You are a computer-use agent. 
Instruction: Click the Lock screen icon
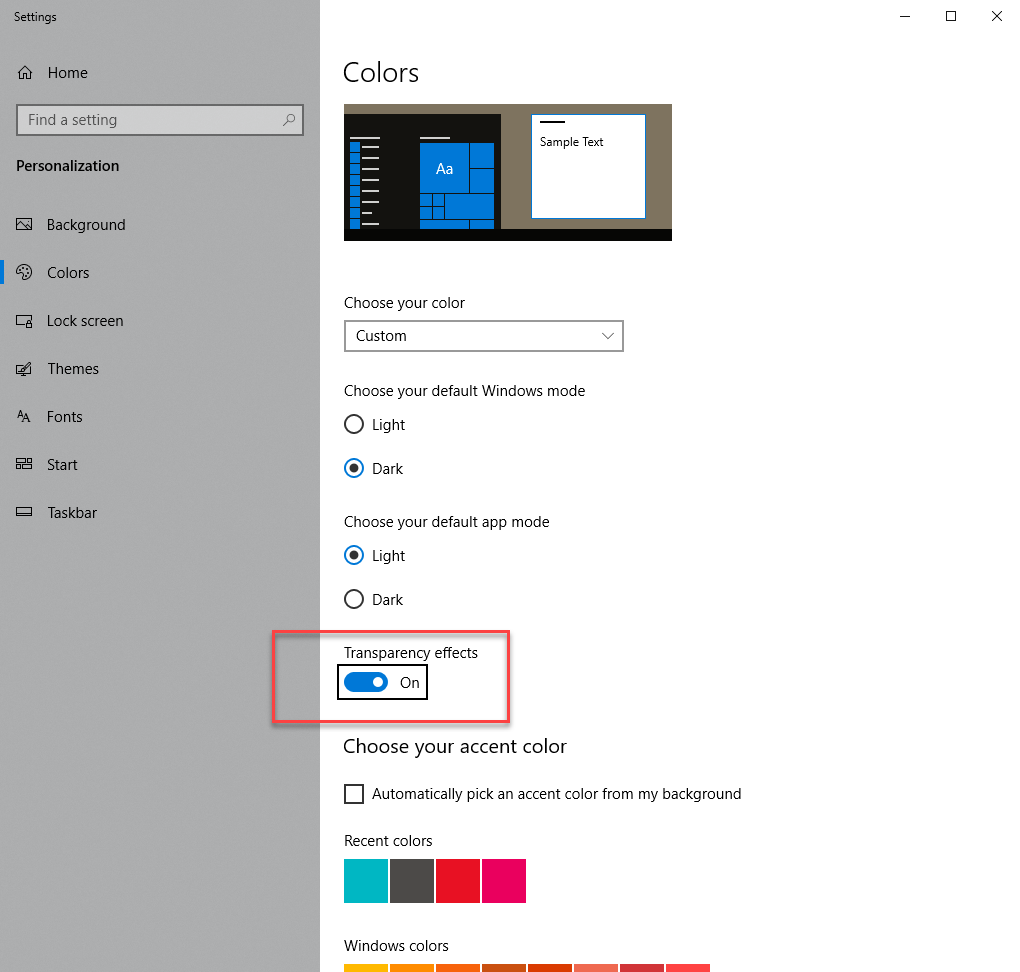[25, 321]
